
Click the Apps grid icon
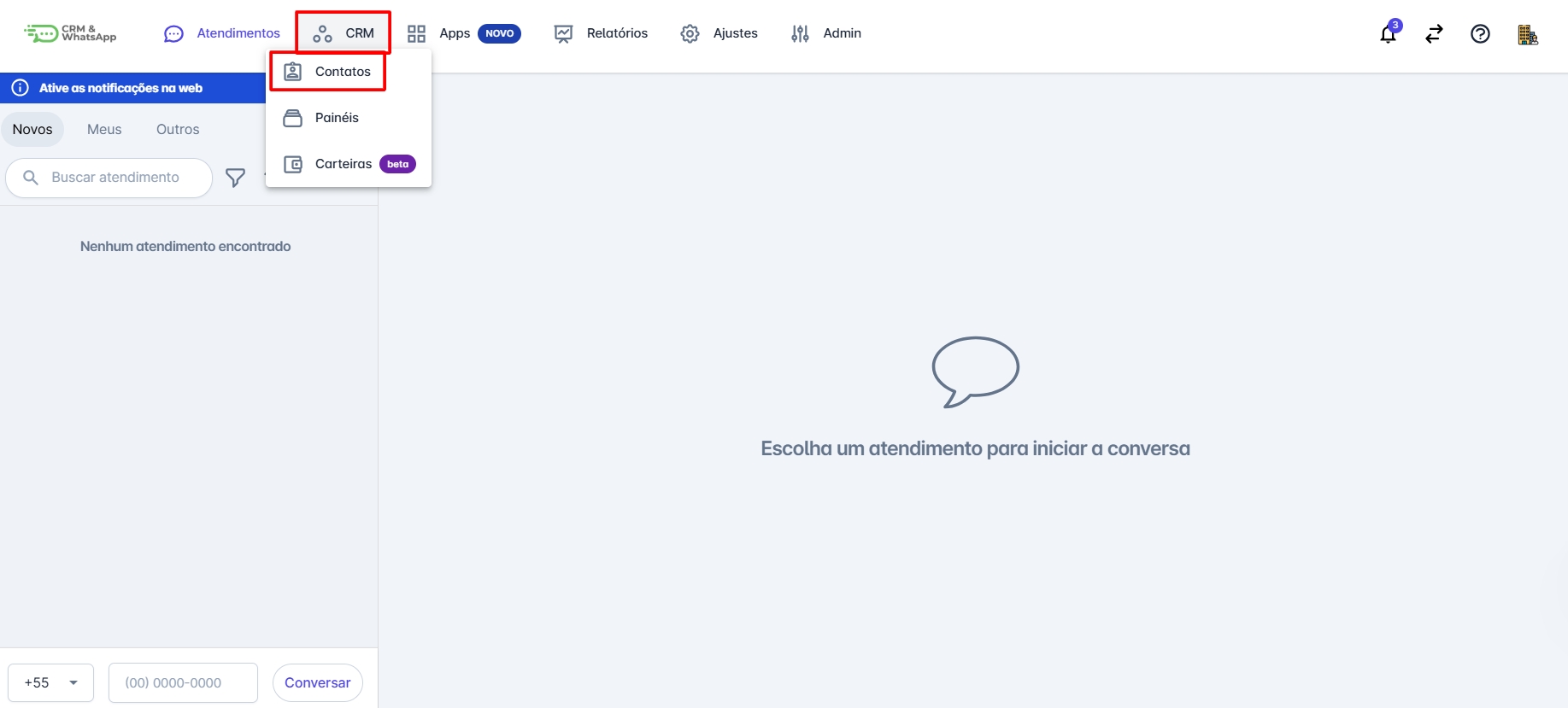pos(416,33)
